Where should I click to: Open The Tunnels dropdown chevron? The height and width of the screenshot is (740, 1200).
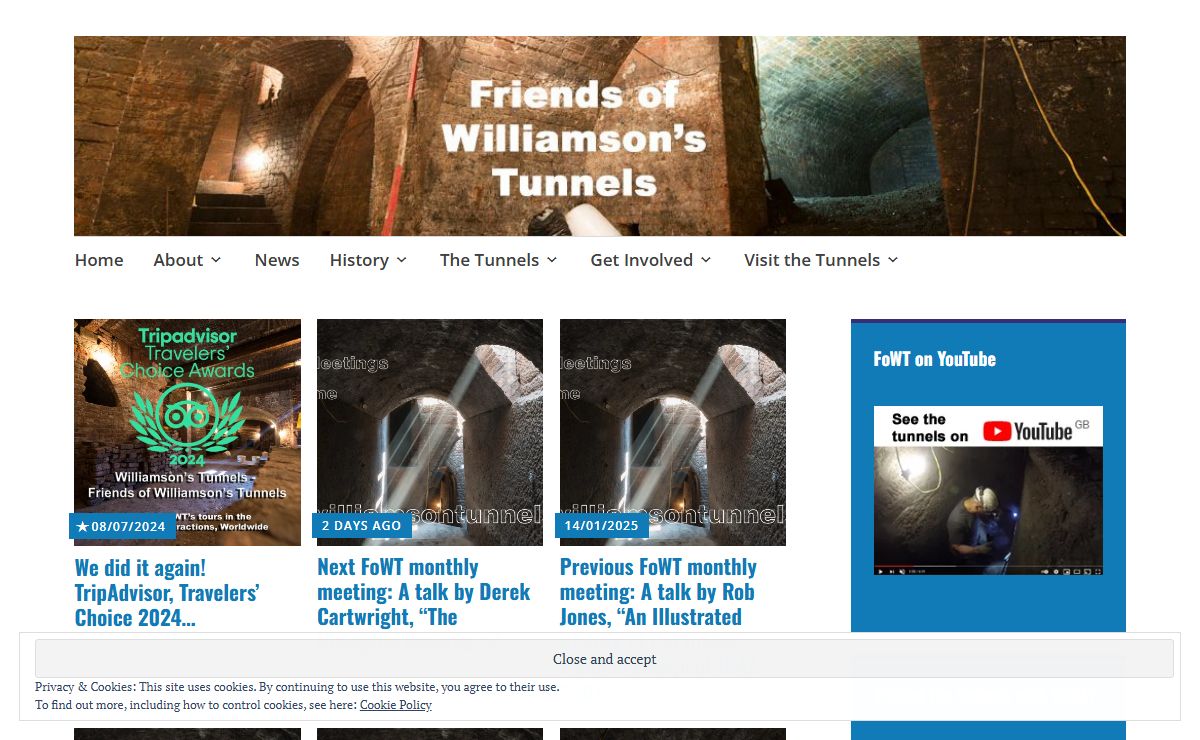(x=551, y=260)
